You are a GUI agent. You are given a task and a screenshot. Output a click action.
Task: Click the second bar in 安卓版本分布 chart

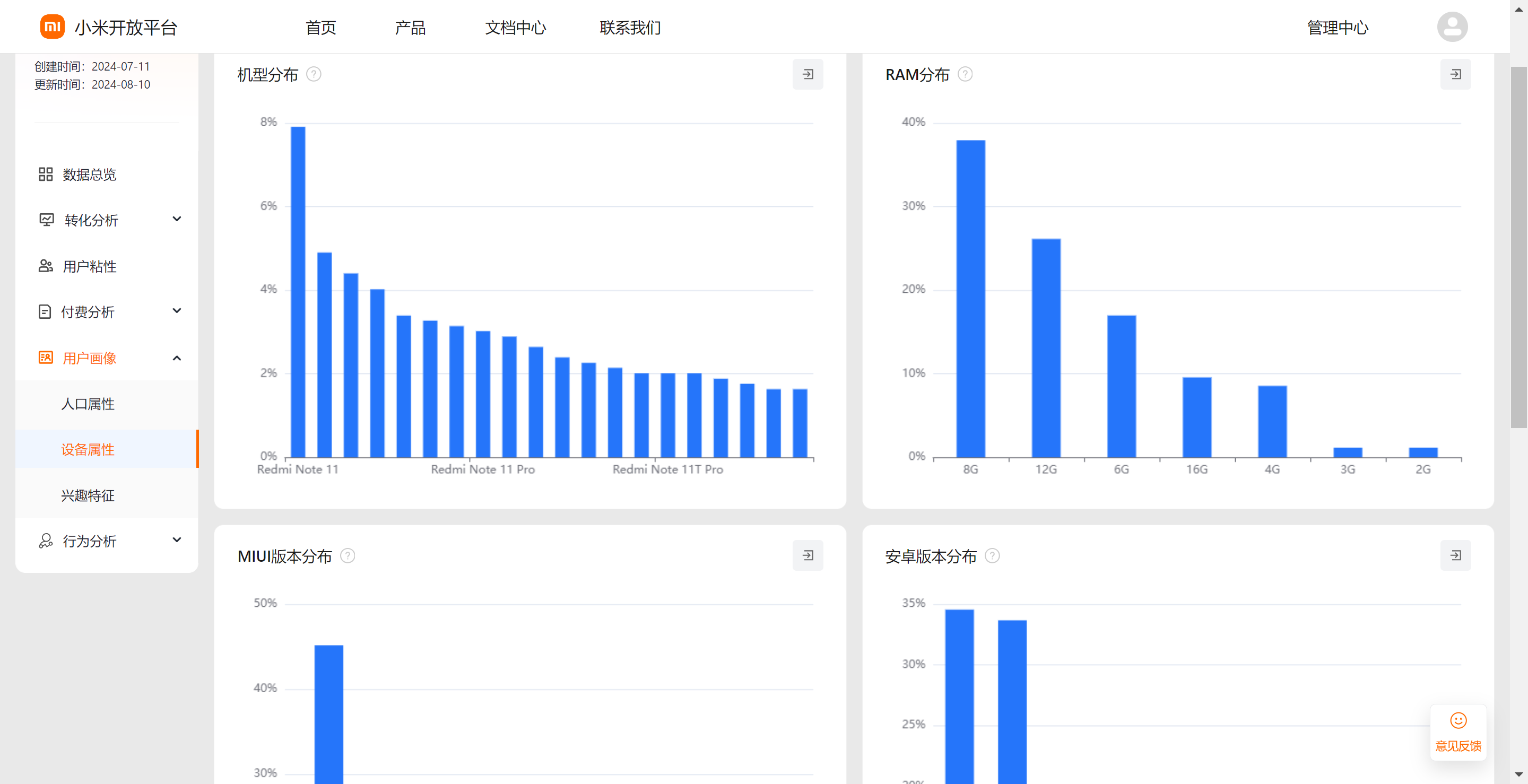click(1012, 702)
